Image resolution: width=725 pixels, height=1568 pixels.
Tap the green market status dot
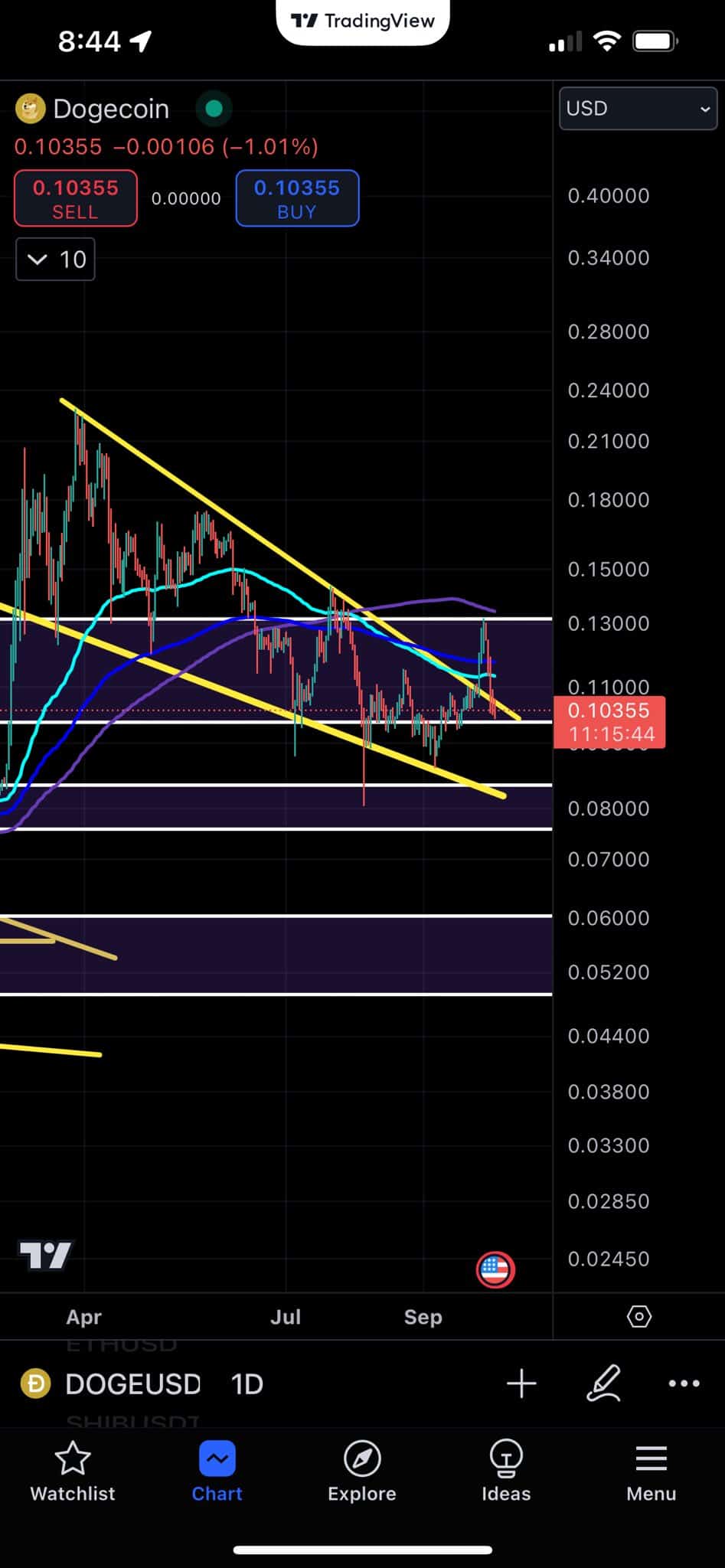click(214, 109)
